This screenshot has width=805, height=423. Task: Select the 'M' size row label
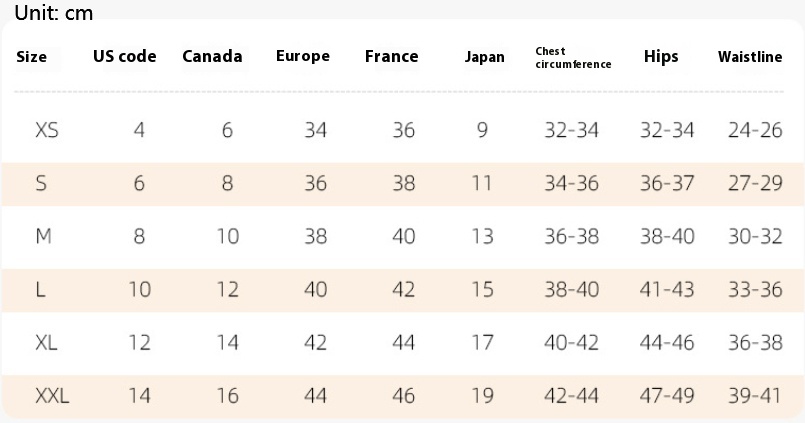[43, 236]
